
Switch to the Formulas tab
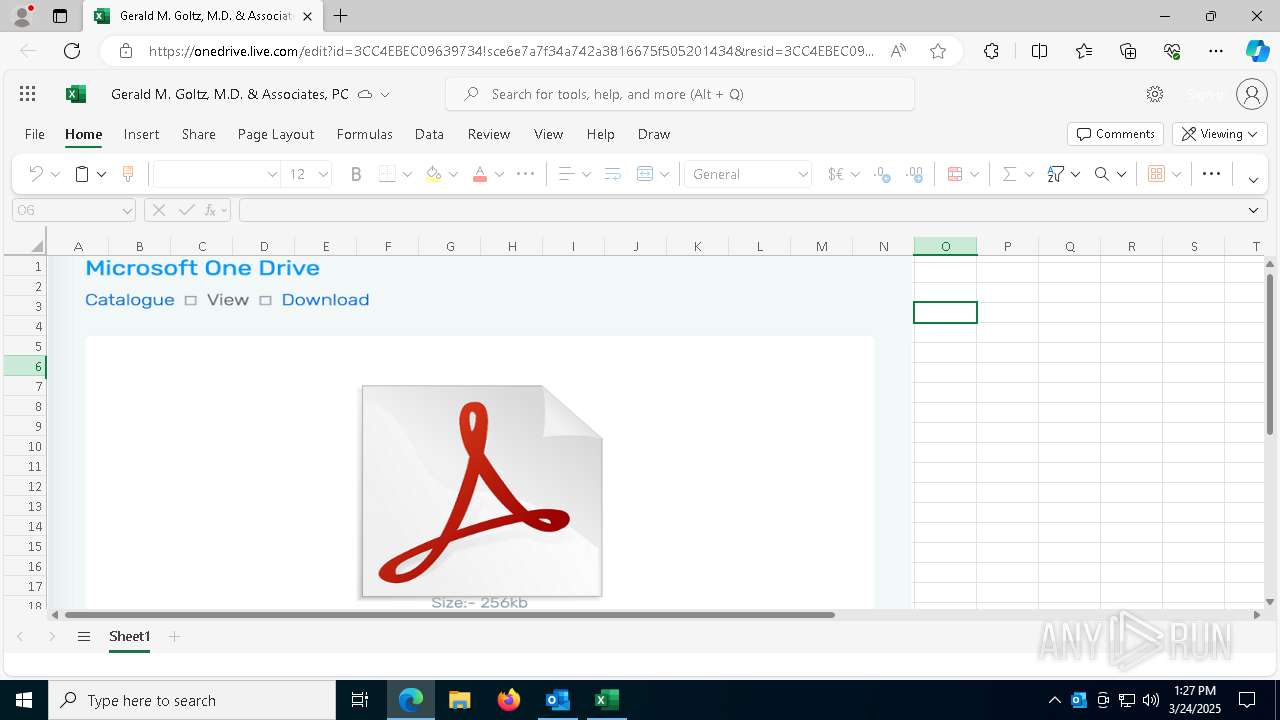pyautogui.click(x=364, y=134)
